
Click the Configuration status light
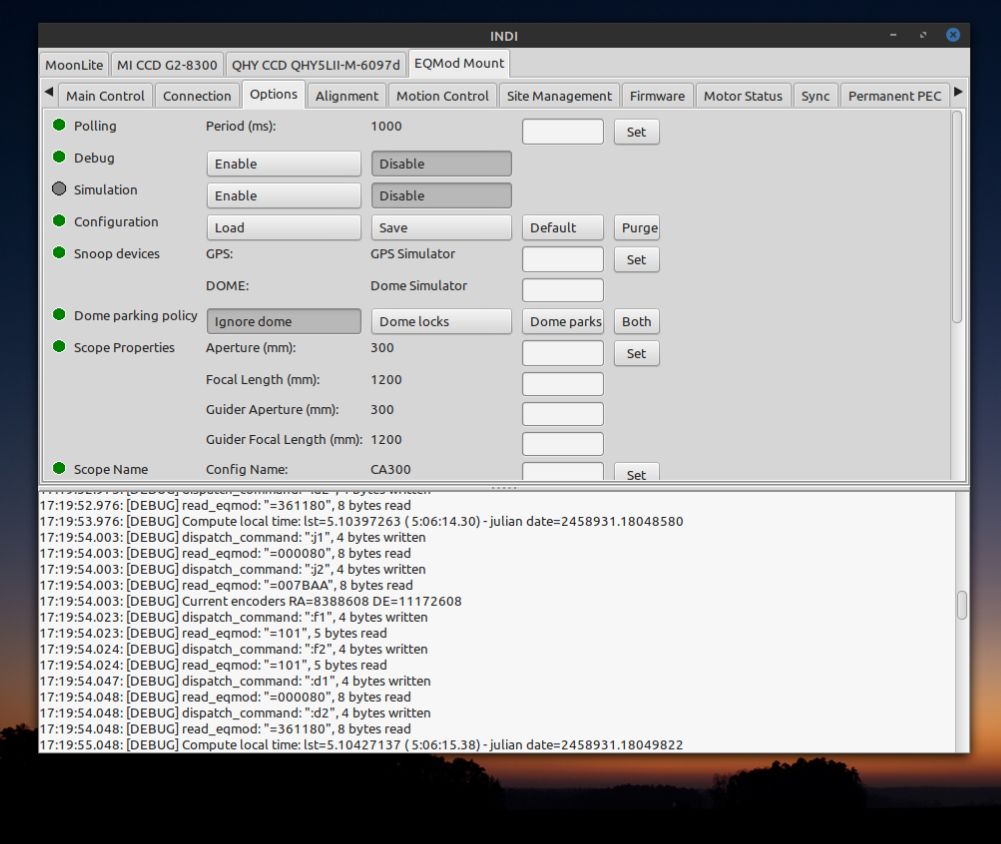point(59,221)
